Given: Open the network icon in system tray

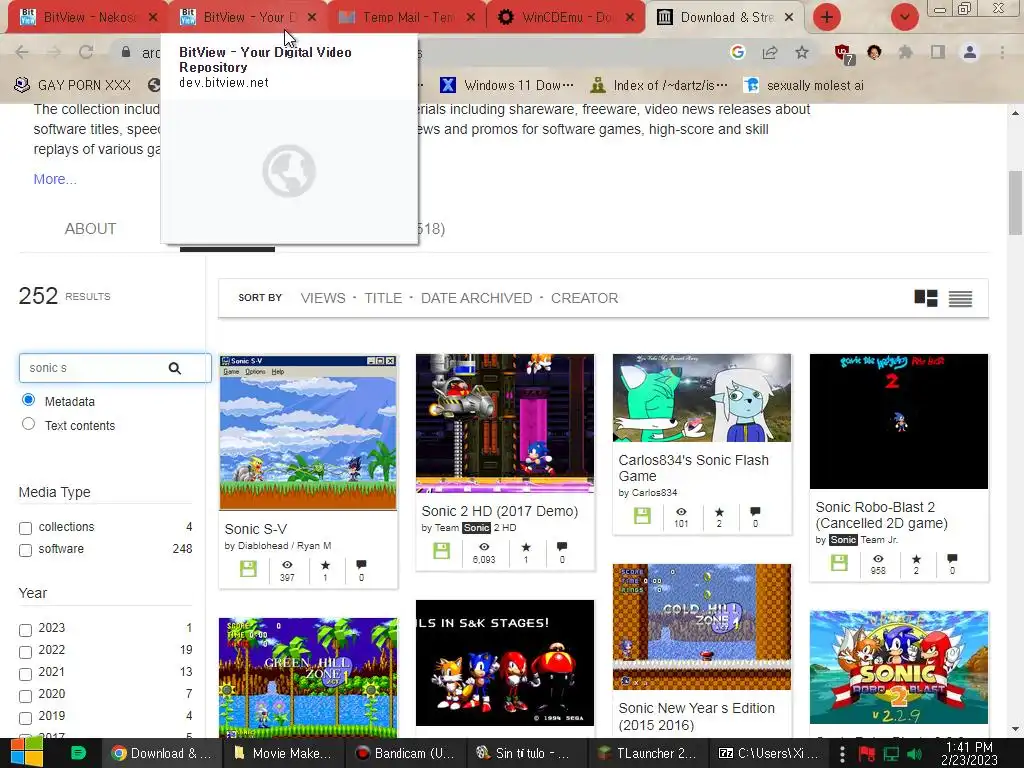Looking at the screenshot, I should coord(891,754).
